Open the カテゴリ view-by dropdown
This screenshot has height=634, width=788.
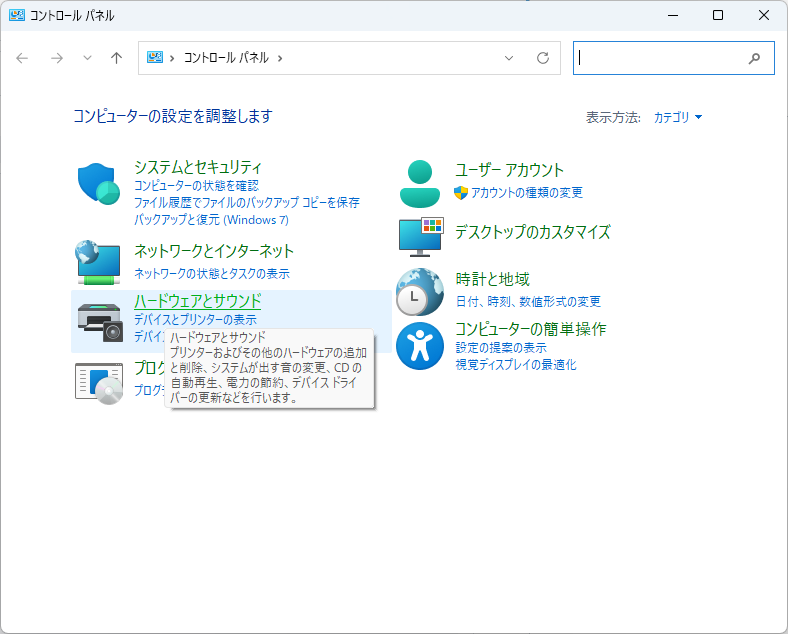677,117
